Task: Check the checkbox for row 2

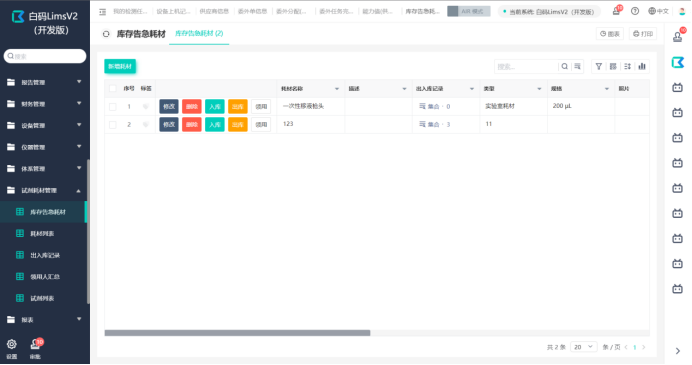Action: tap(113, 124)
